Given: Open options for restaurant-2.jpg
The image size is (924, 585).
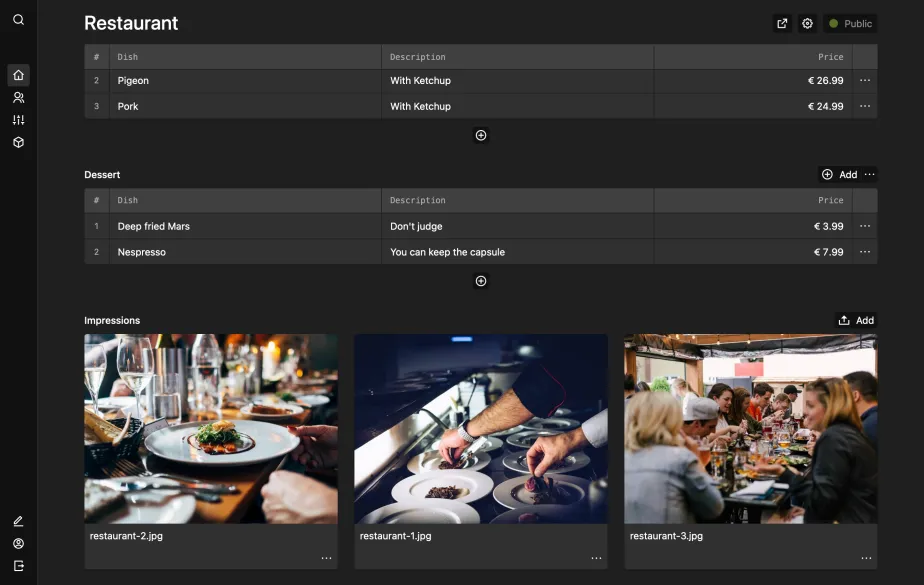Looking at the screenshot, I should click(x=326, y=558).
